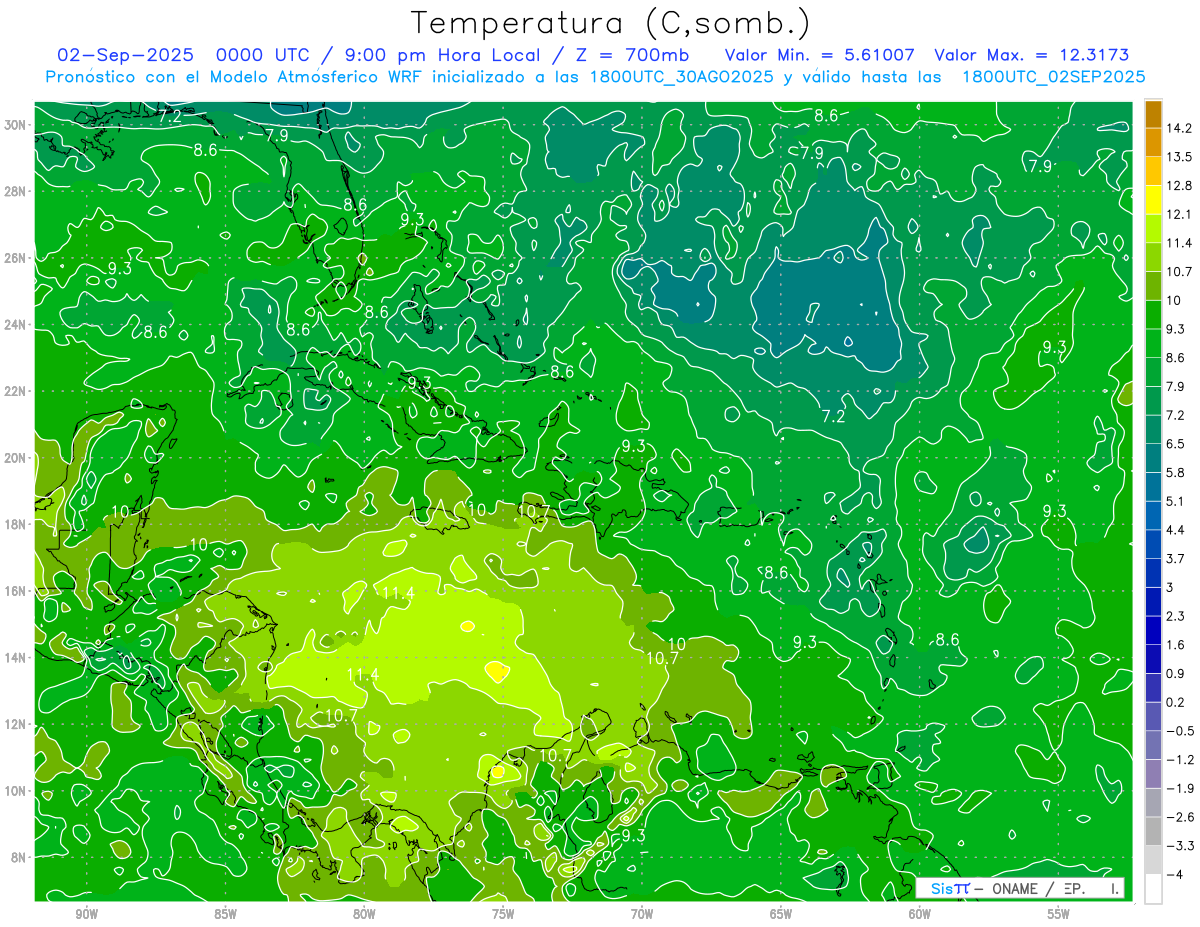Click the 'Valor Max. = 12.3173' readout
Viewport: 1200px width, 927px height.
1032,55
